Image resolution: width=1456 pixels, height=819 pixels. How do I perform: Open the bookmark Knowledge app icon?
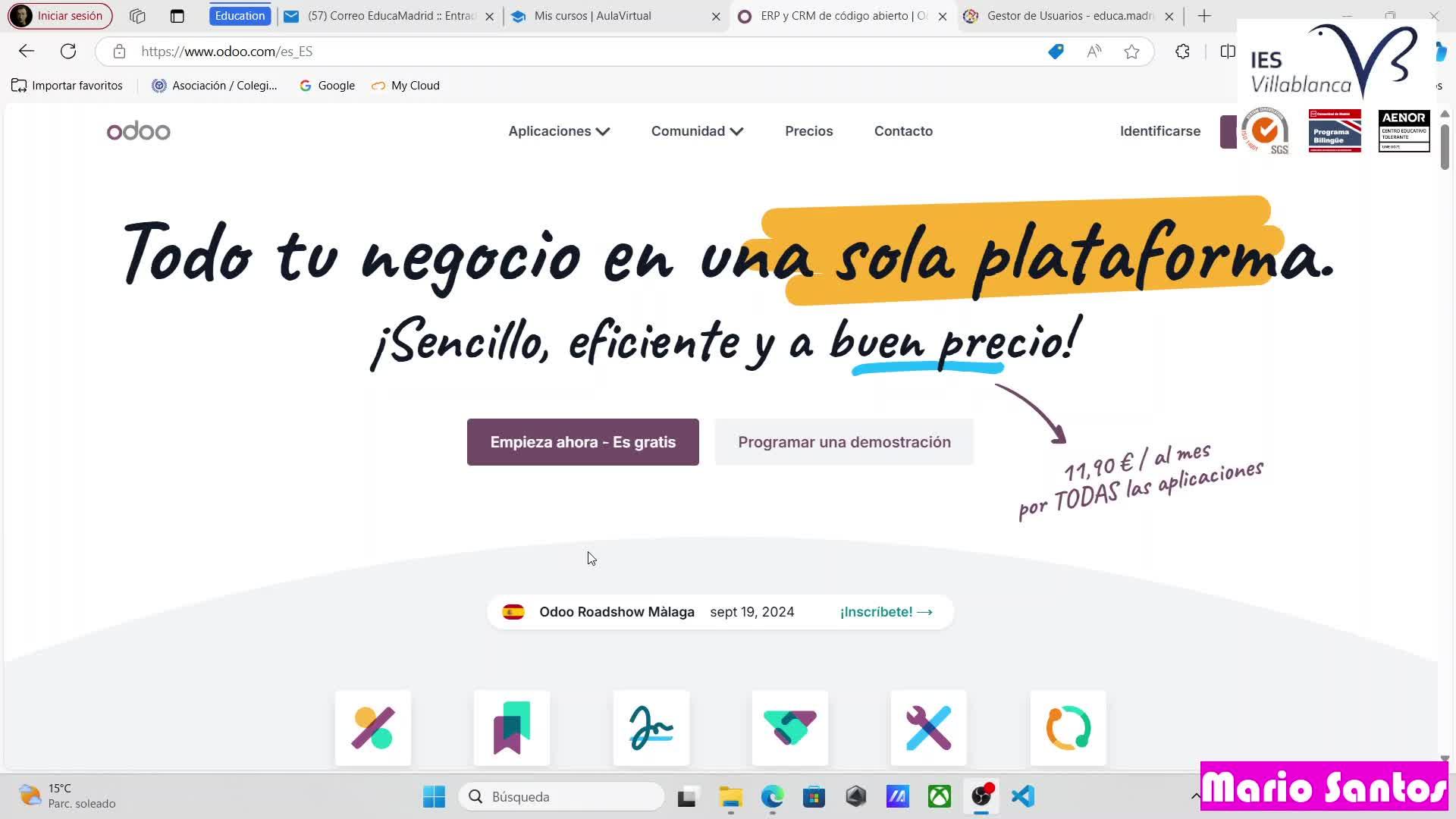point(512,728)
